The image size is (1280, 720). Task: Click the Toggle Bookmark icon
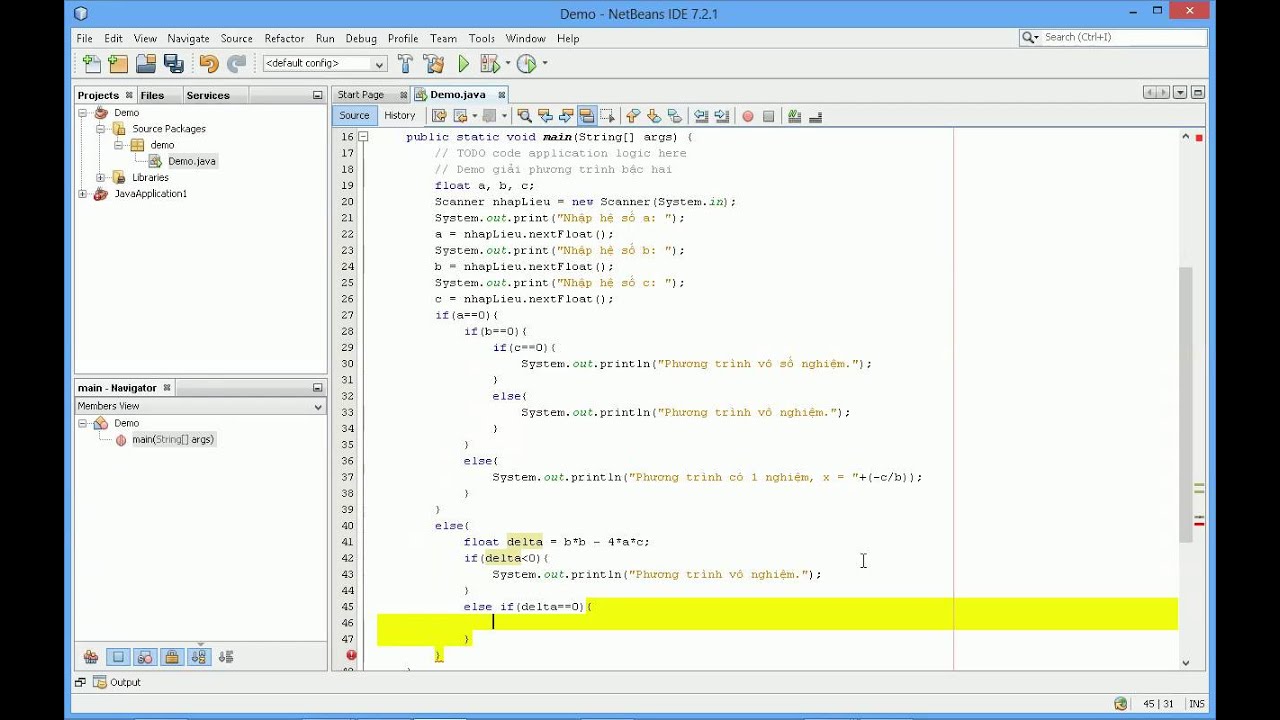(673, 116)
